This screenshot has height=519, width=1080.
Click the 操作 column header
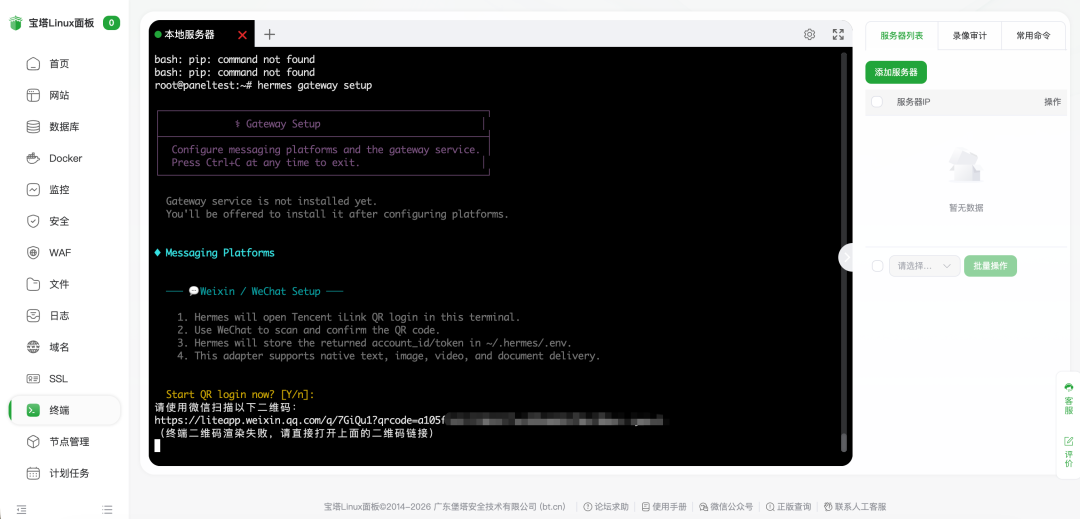(x=1052, y=102)
